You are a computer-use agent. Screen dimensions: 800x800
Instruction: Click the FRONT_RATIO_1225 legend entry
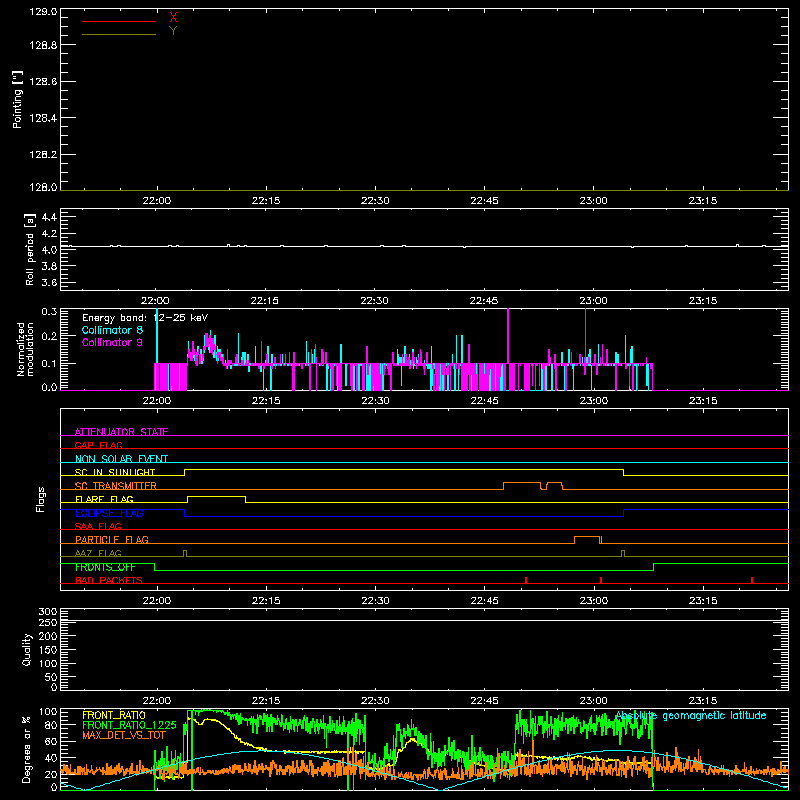[129, 725]
